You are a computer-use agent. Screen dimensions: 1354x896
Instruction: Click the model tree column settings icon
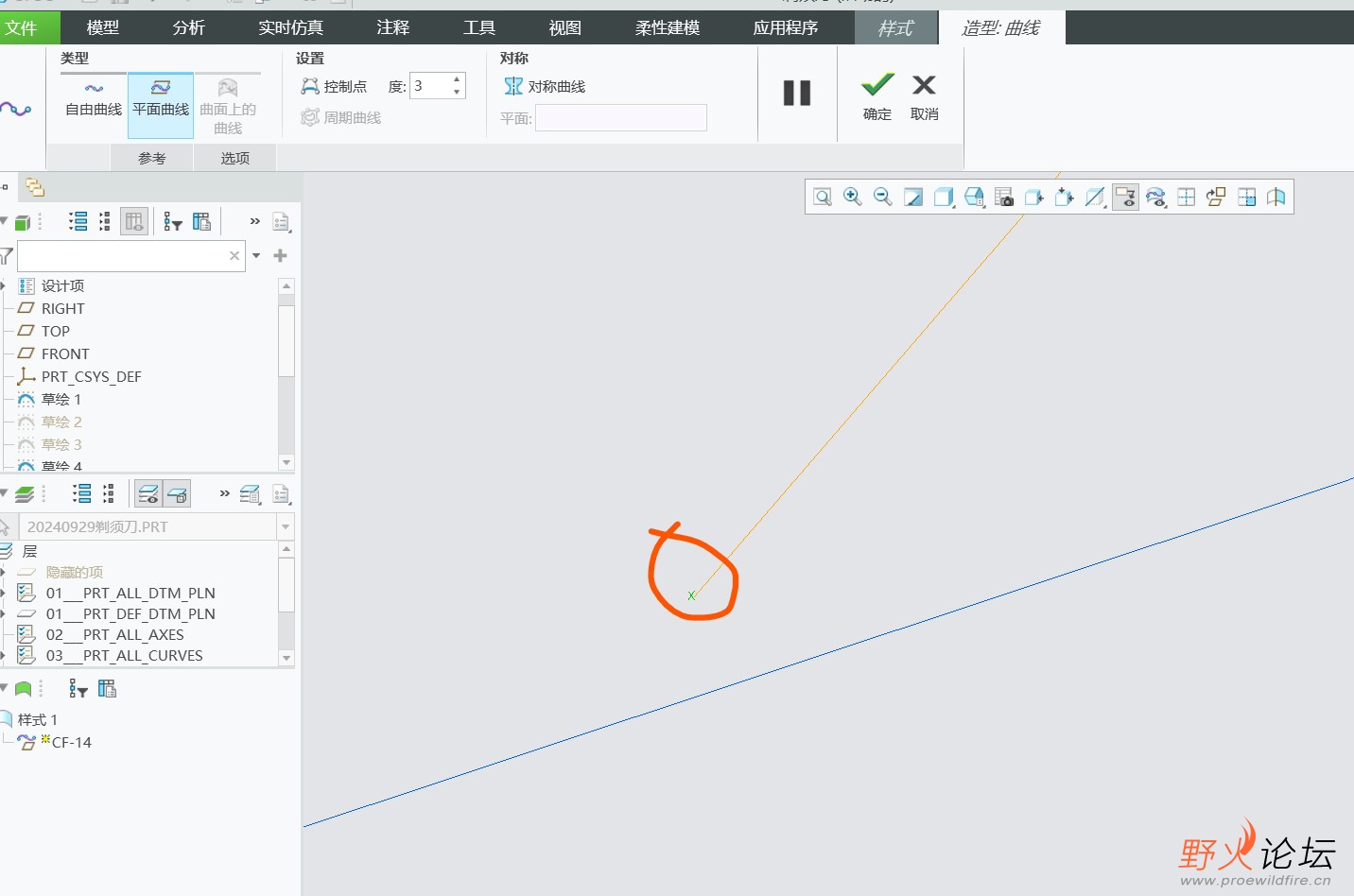tap(201, 221)
